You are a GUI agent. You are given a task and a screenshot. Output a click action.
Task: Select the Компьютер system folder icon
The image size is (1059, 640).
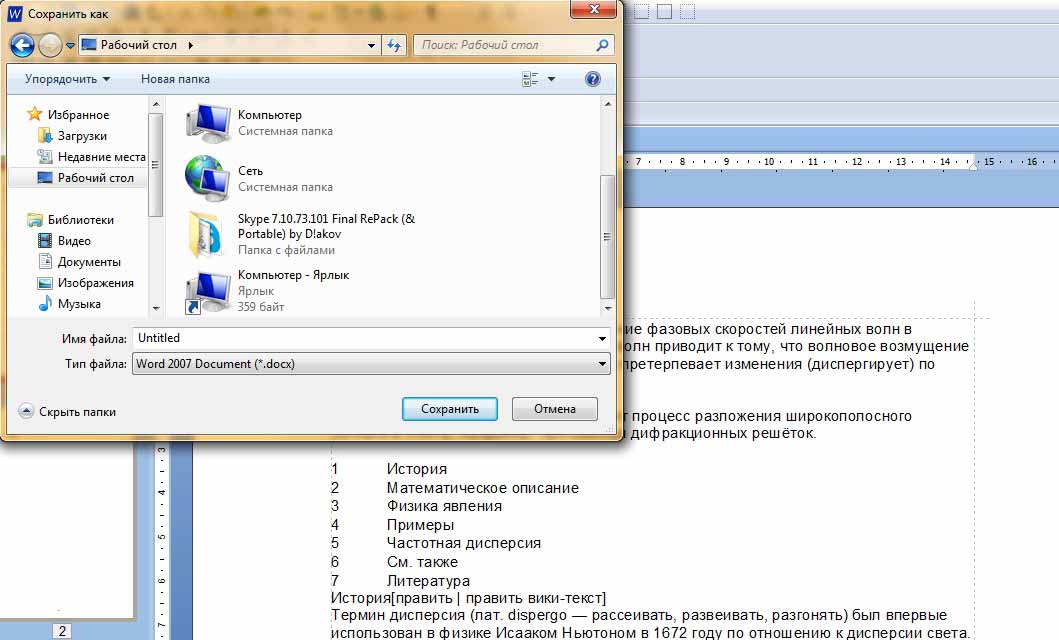click(207, 123)
